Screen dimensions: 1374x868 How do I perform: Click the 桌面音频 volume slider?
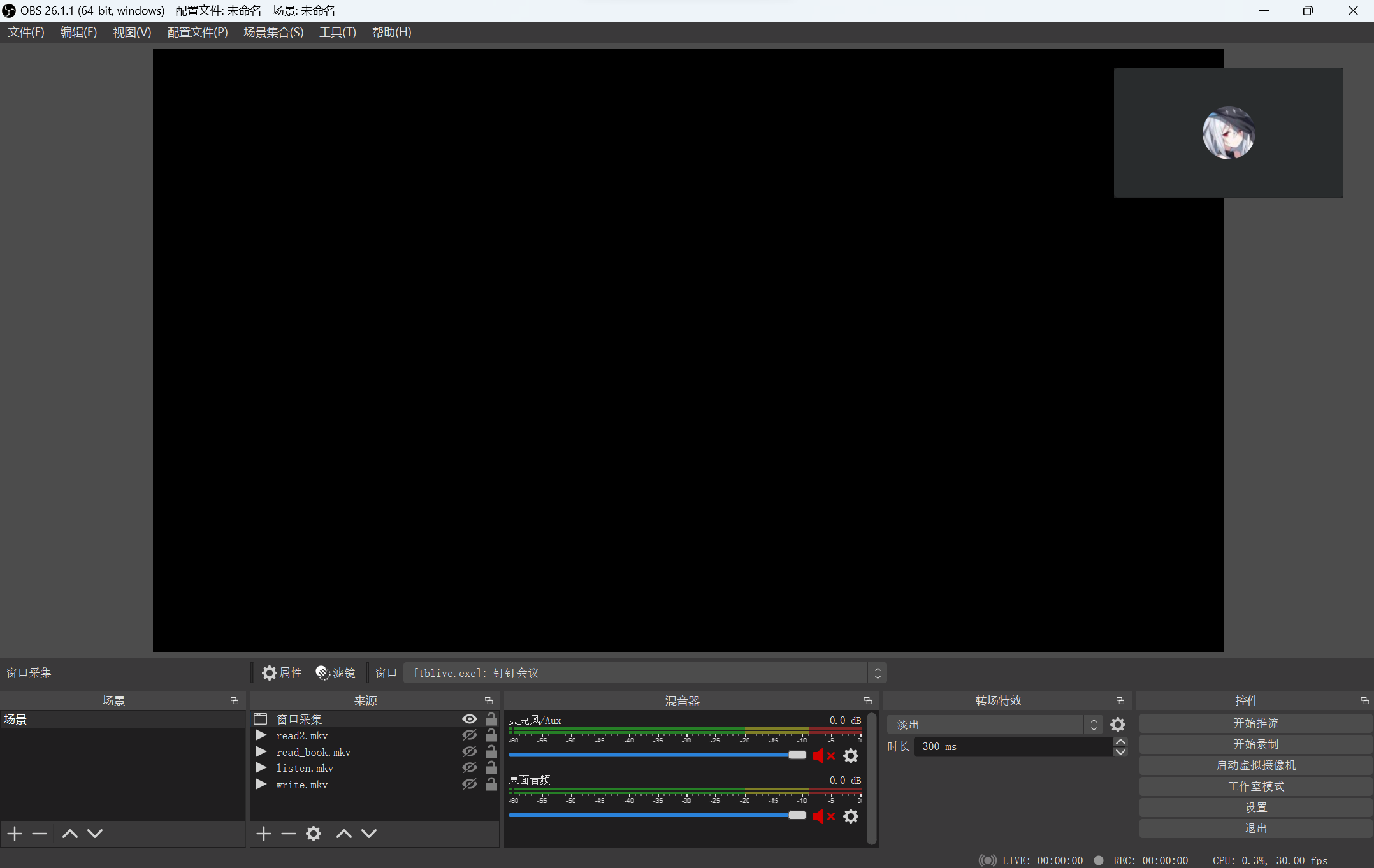(658, 816)
